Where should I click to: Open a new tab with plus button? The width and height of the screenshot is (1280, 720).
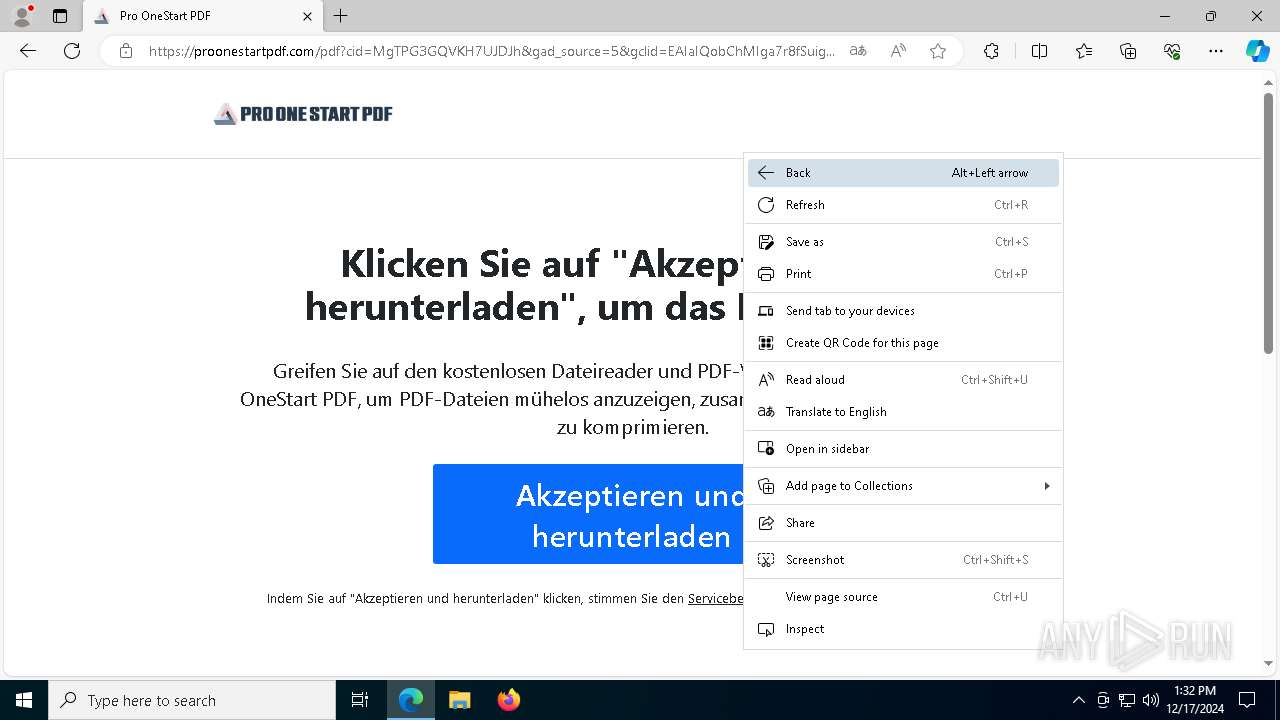(341, 16)
